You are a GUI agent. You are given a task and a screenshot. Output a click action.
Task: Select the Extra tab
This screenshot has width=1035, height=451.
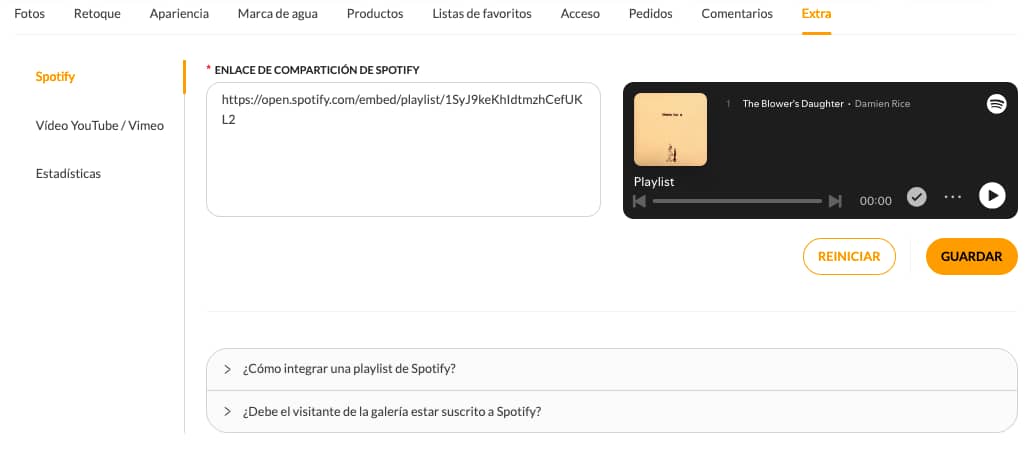[817, 14]
